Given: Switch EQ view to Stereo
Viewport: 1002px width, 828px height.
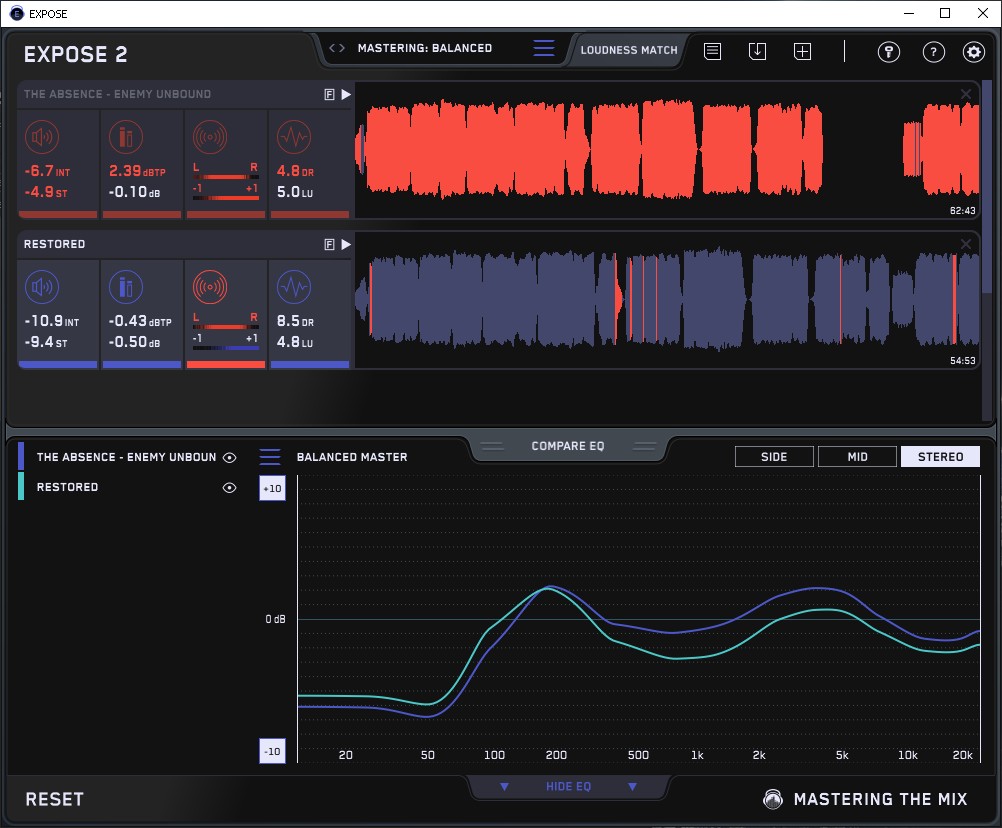Looking at the screenshot, I should point(940,457).
